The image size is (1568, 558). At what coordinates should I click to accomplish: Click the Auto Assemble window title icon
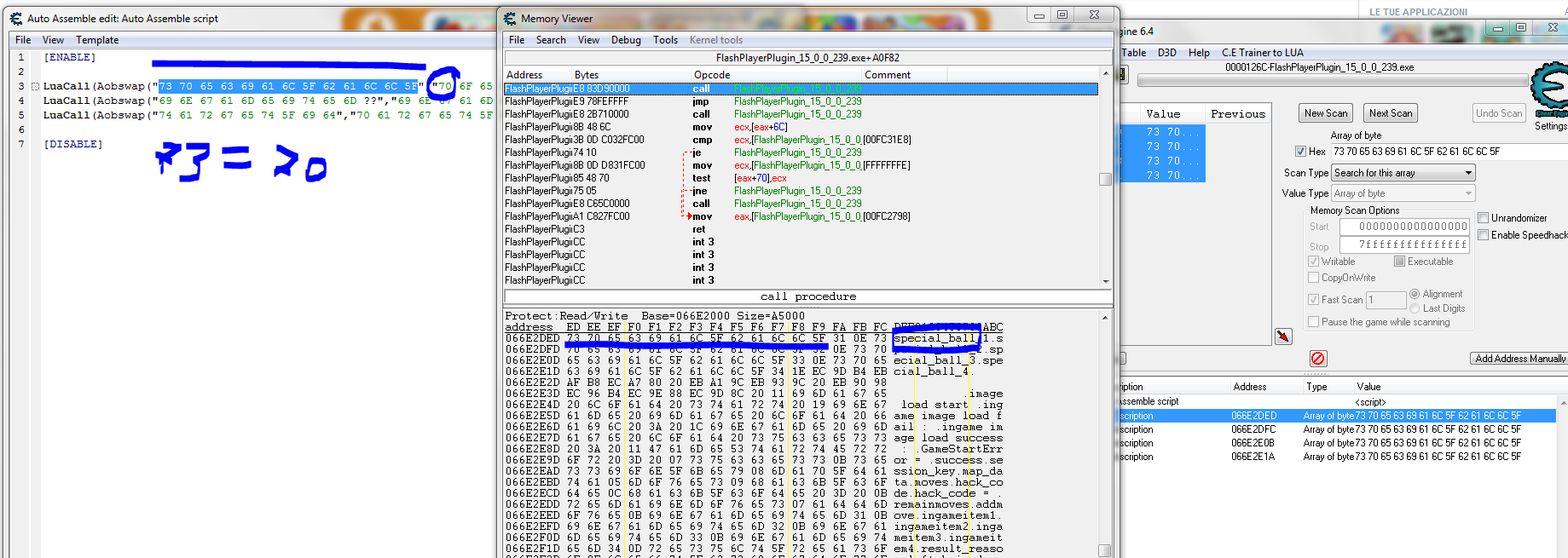(16, 19)
